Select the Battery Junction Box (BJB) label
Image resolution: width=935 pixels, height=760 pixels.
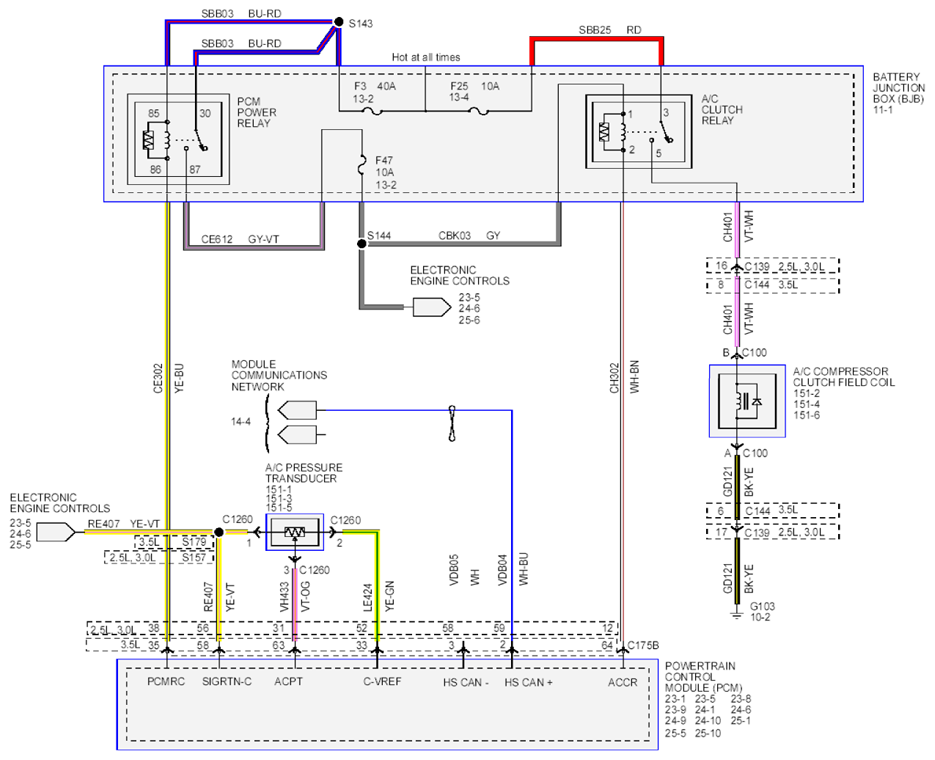[x=899, y=93]
